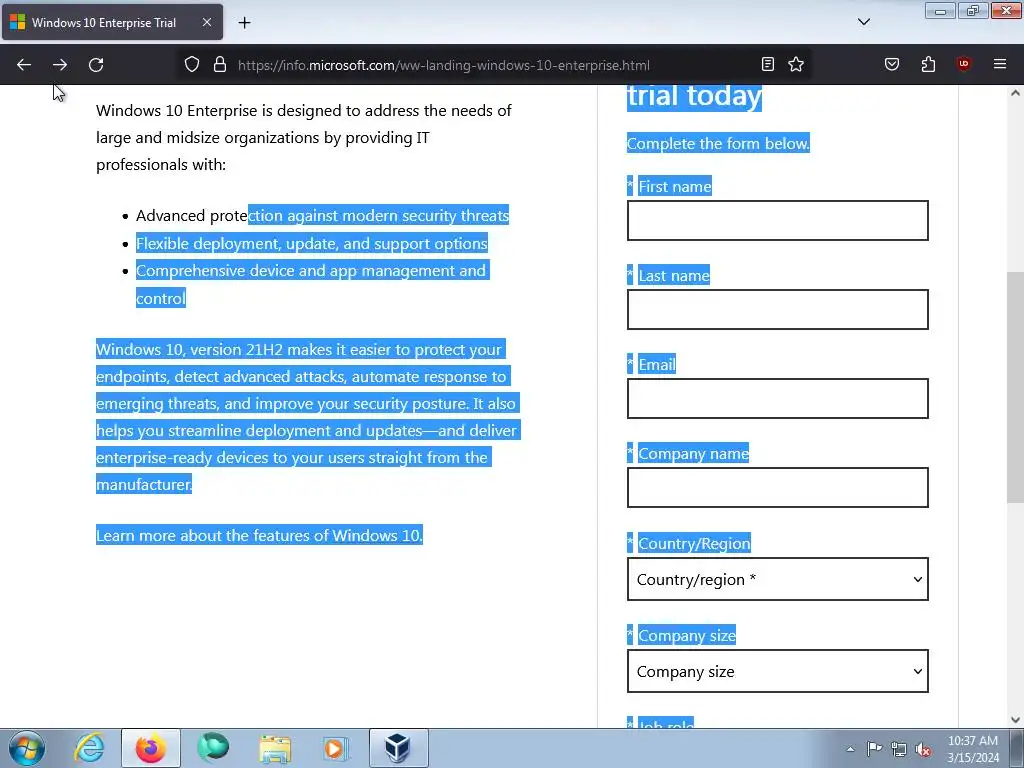Open Firefox application menu
1024x768 pixels.
pyautogui.click(x=1000, y=64)
